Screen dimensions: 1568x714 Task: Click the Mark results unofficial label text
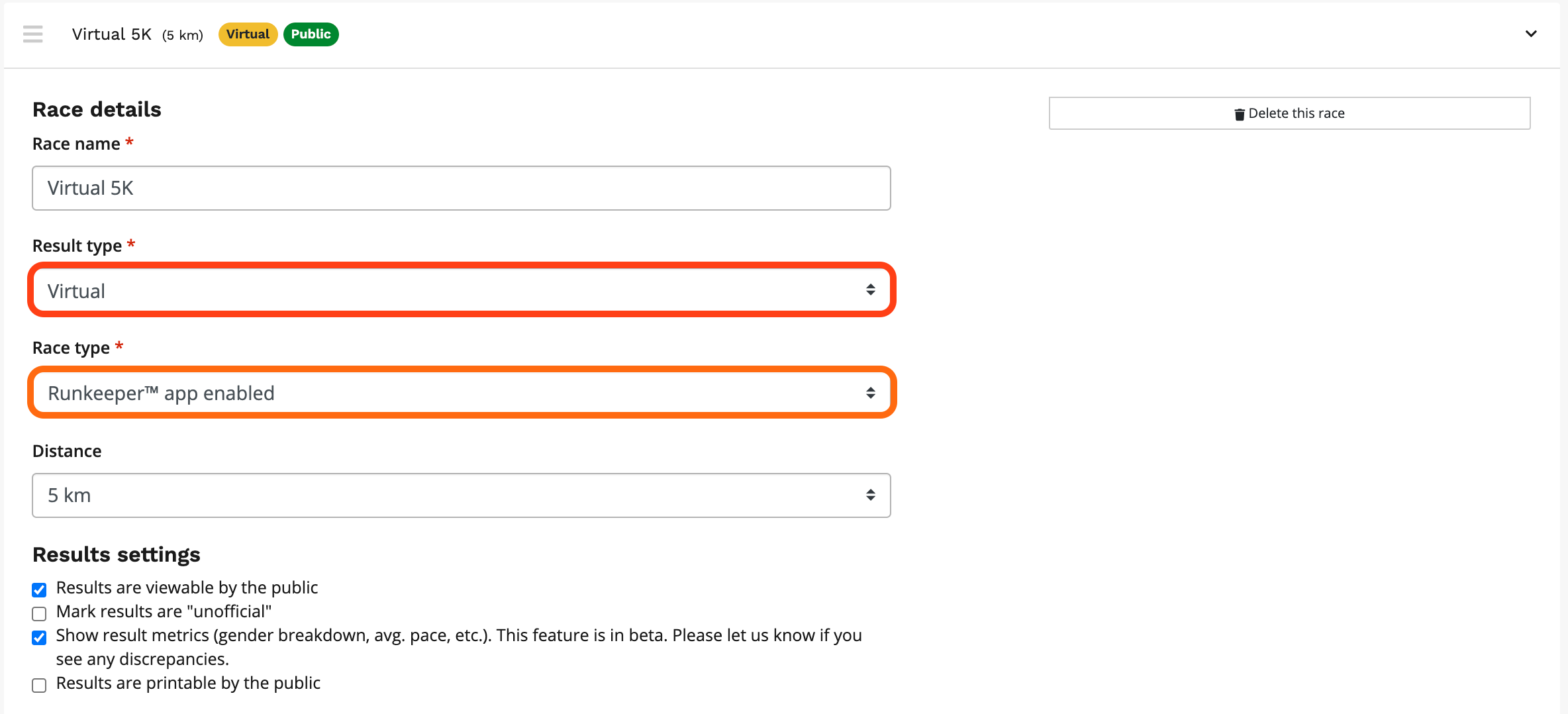(164, 611)
